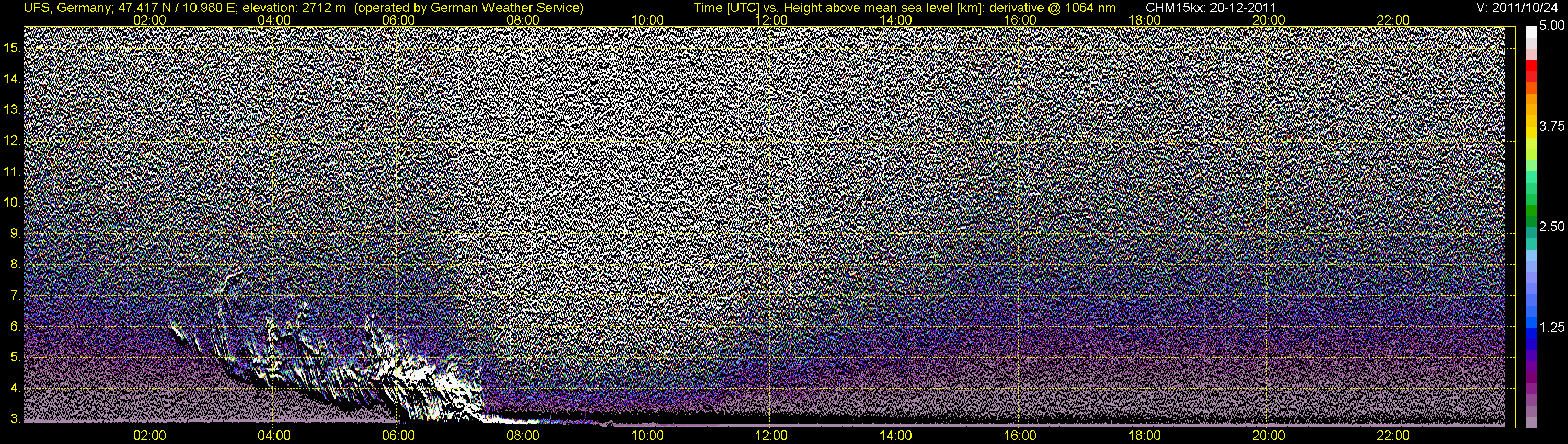Pick the red segment of the colorbar
Screen dimensions: 1568x444
click(x=1531, y=66)
